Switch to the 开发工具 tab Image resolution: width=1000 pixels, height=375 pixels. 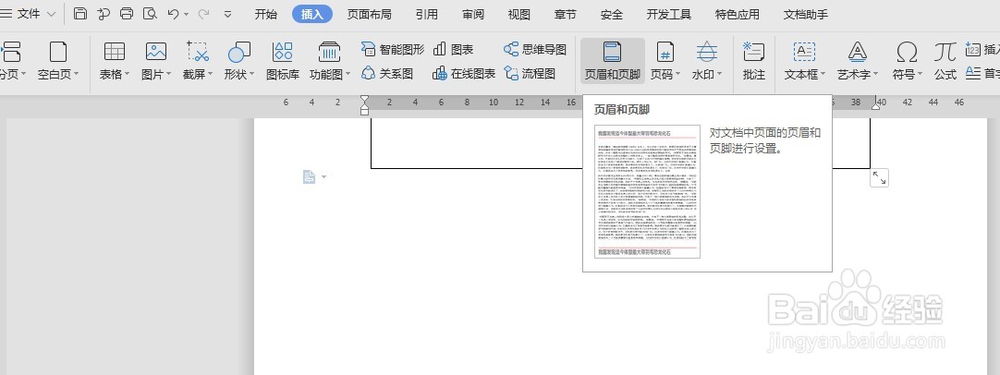669,14
